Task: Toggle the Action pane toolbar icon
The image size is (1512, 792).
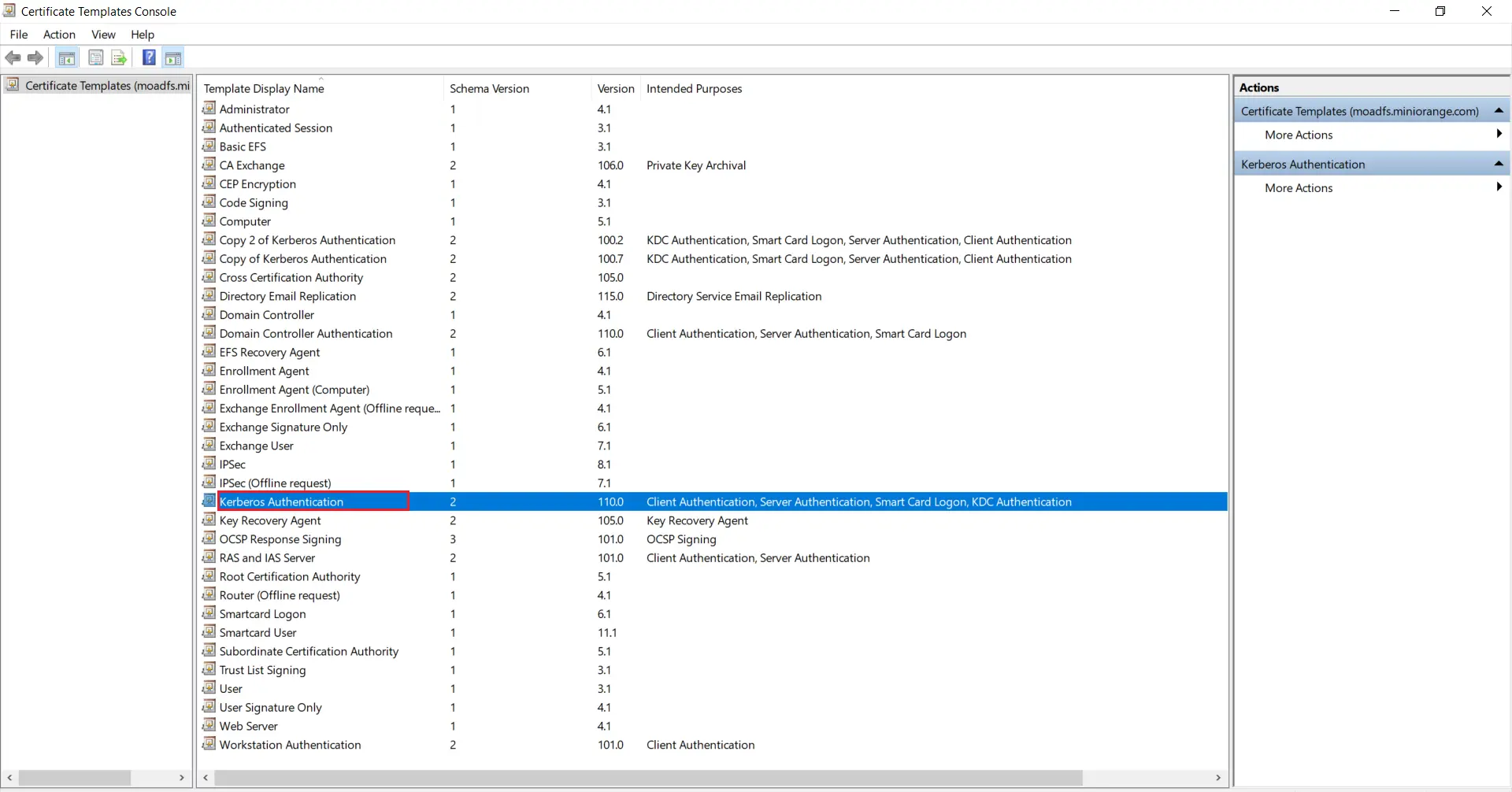Action: pyautogui.click(x=173, y=57)
